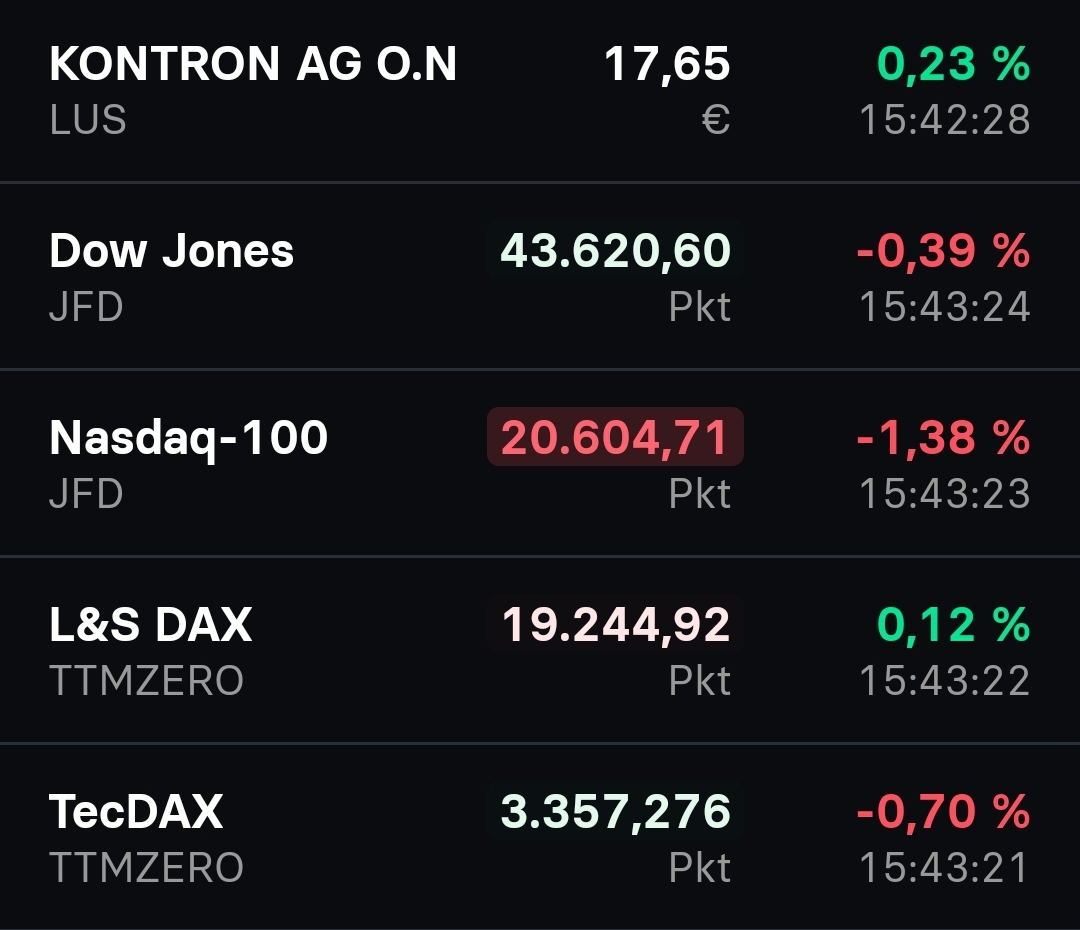The image size is (1080, 930).
Task: Click the LUS exchange label under Kontron
Action: pyautogui.click(x=88, y=121)
